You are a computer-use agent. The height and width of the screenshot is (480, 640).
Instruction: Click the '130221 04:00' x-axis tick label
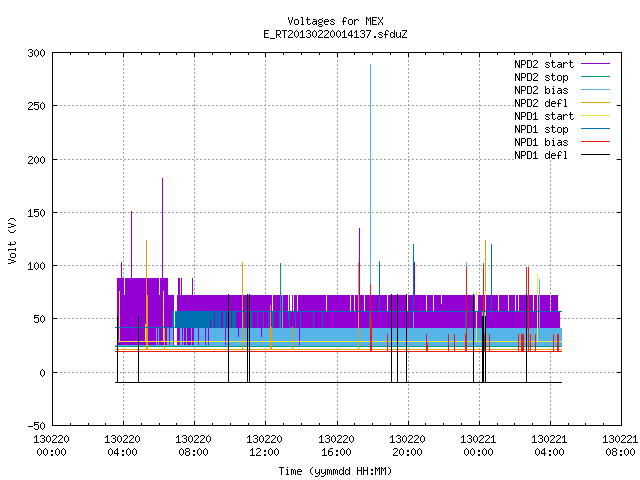(x=549, y=446)
